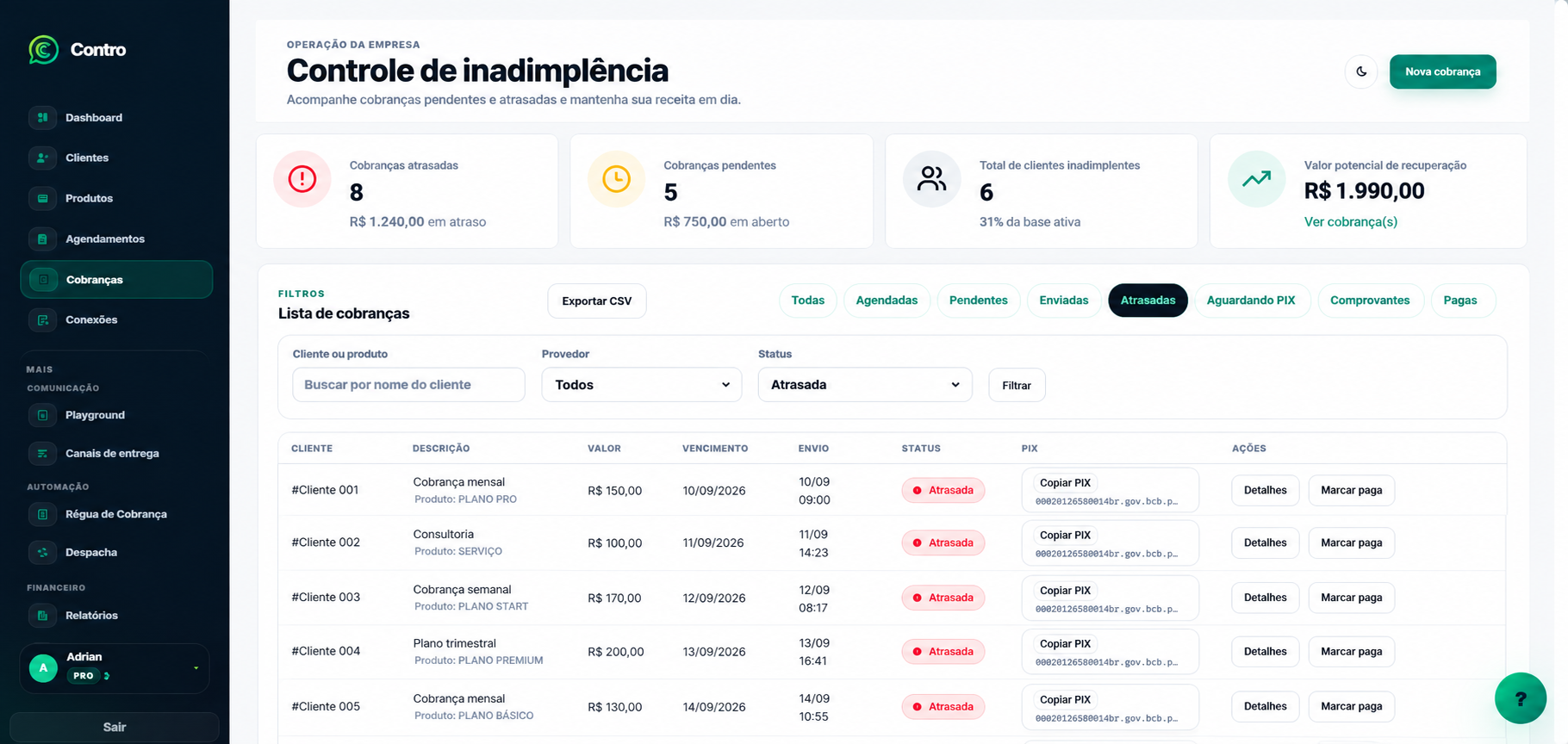Click the 'Plano trimestral' description cell
This screenshot has width=1568, height=744.
[455, 643]
